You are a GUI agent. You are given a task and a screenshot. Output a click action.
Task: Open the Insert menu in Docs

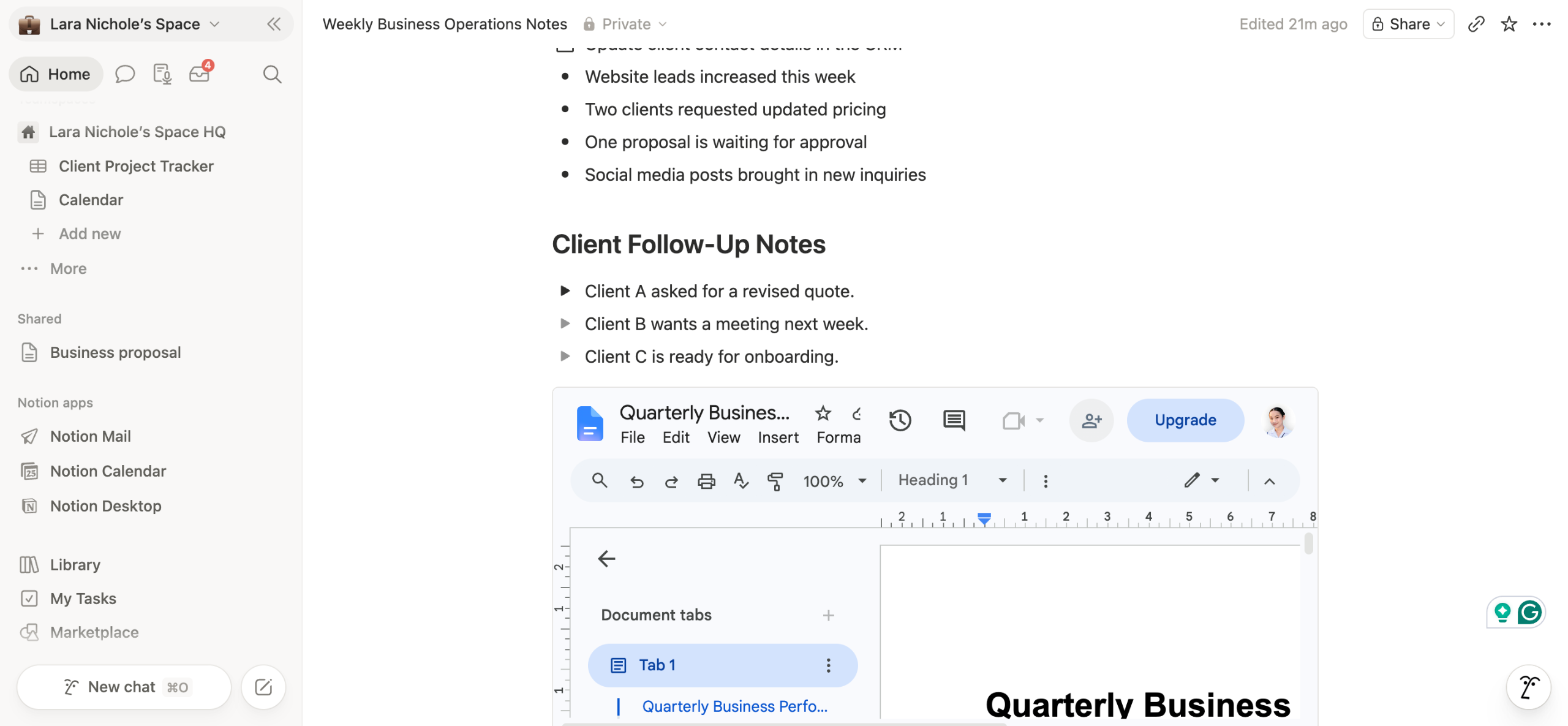pyautogui.click(x=778, y=437)
